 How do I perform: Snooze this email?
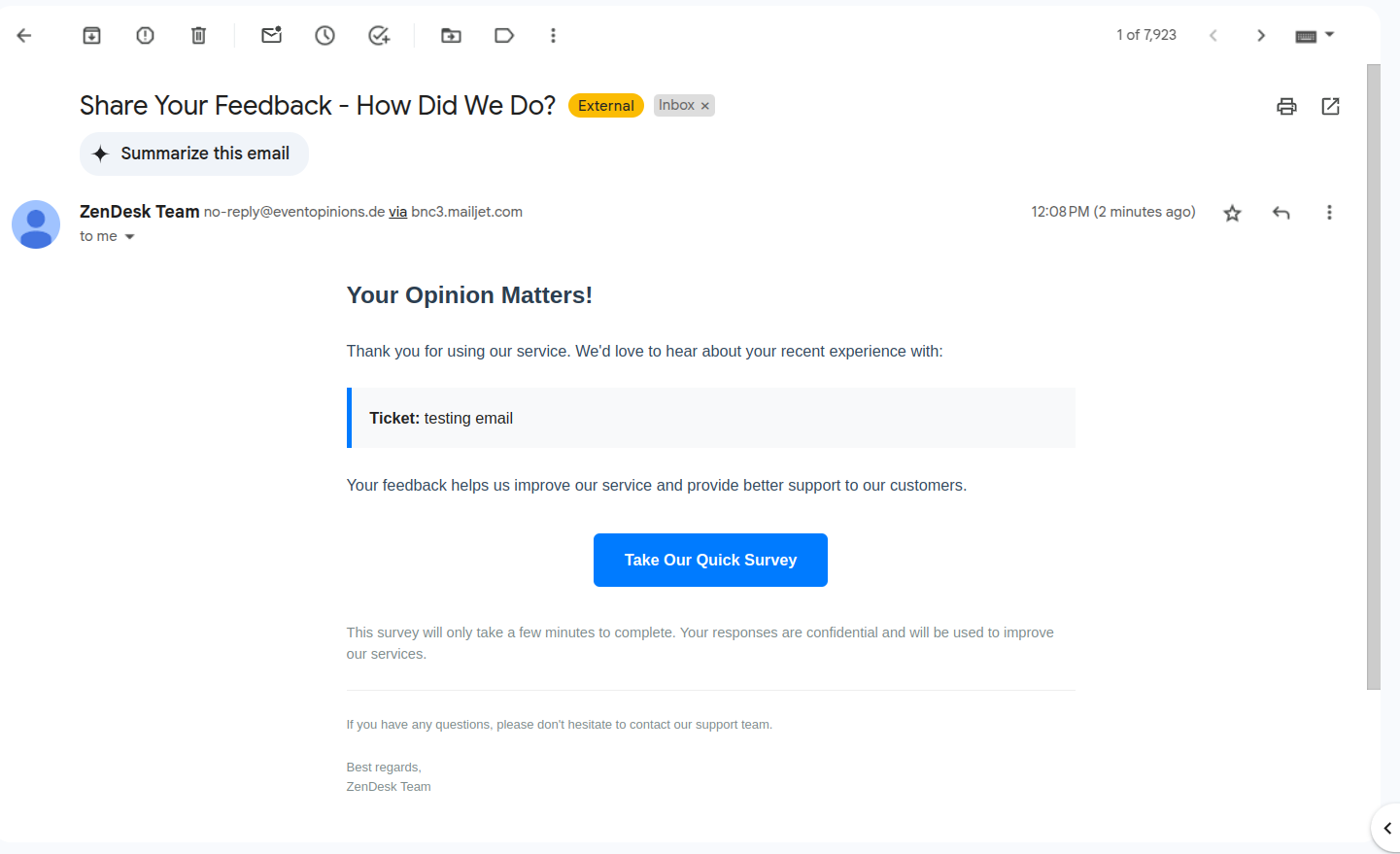[324, 36]
